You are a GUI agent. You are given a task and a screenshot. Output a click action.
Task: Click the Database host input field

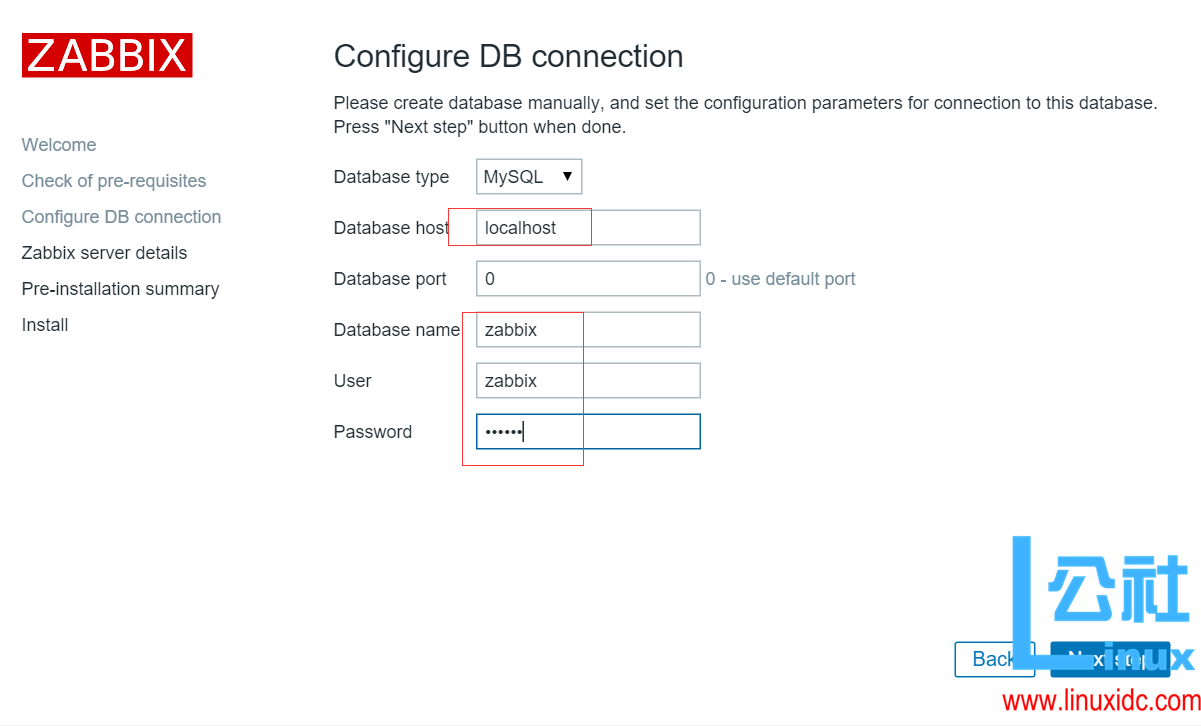pyautogui.click(x=587, y=227)
